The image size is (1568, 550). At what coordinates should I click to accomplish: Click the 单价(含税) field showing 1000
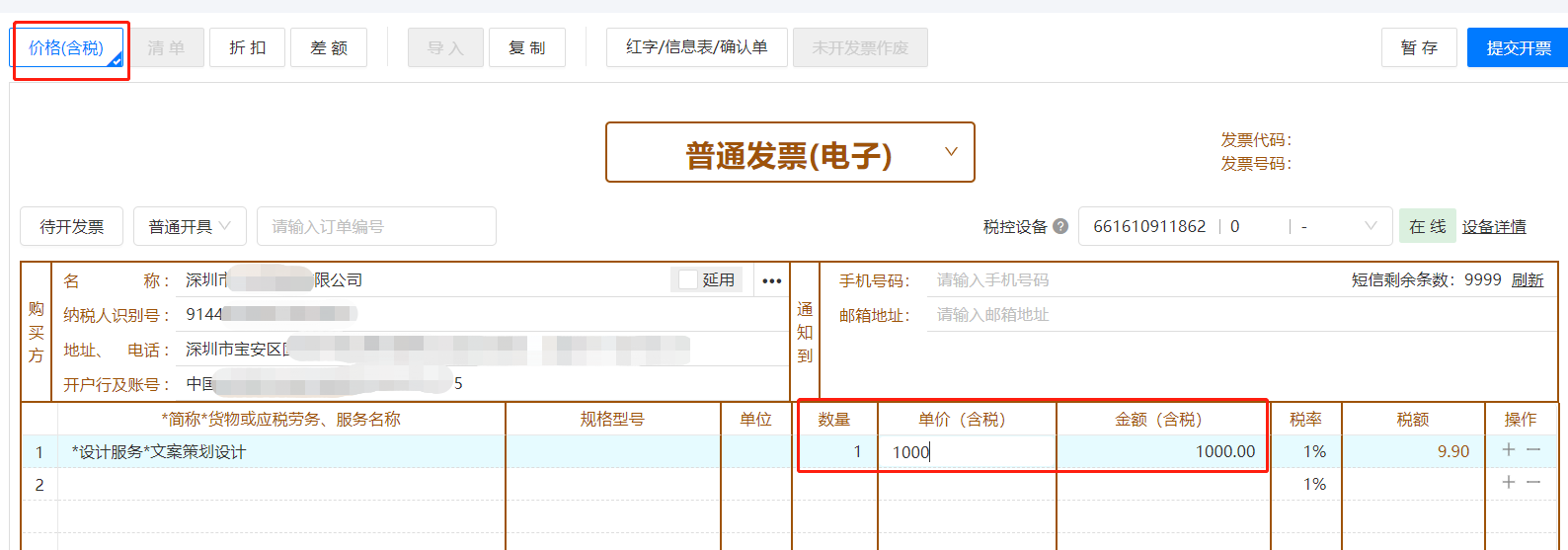point(967,451)
